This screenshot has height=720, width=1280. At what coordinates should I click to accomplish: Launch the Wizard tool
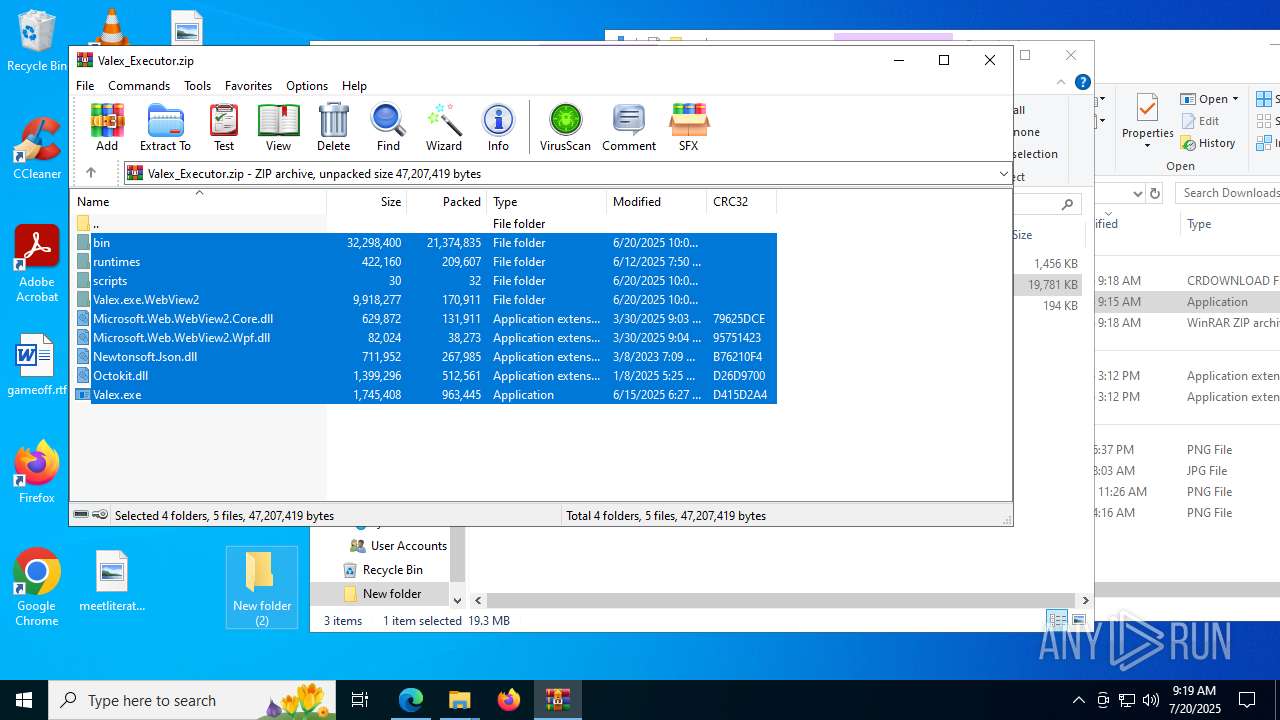pos(444,127)
